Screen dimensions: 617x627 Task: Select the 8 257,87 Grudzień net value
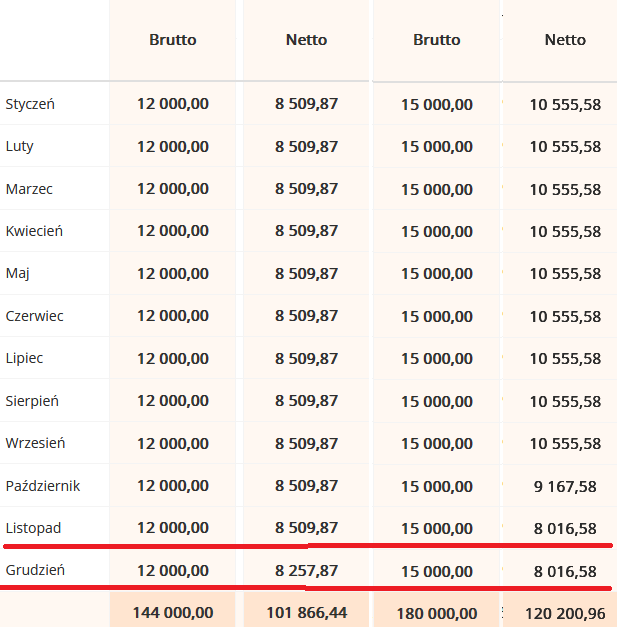click(x=307, y=571)
